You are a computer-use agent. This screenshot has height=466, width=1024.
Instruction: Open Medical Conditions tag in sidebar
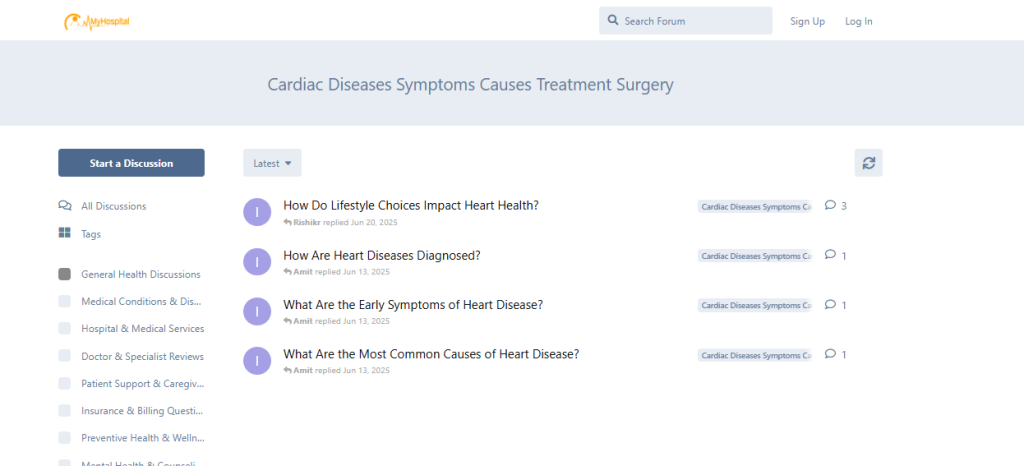[x=142, y=301]
